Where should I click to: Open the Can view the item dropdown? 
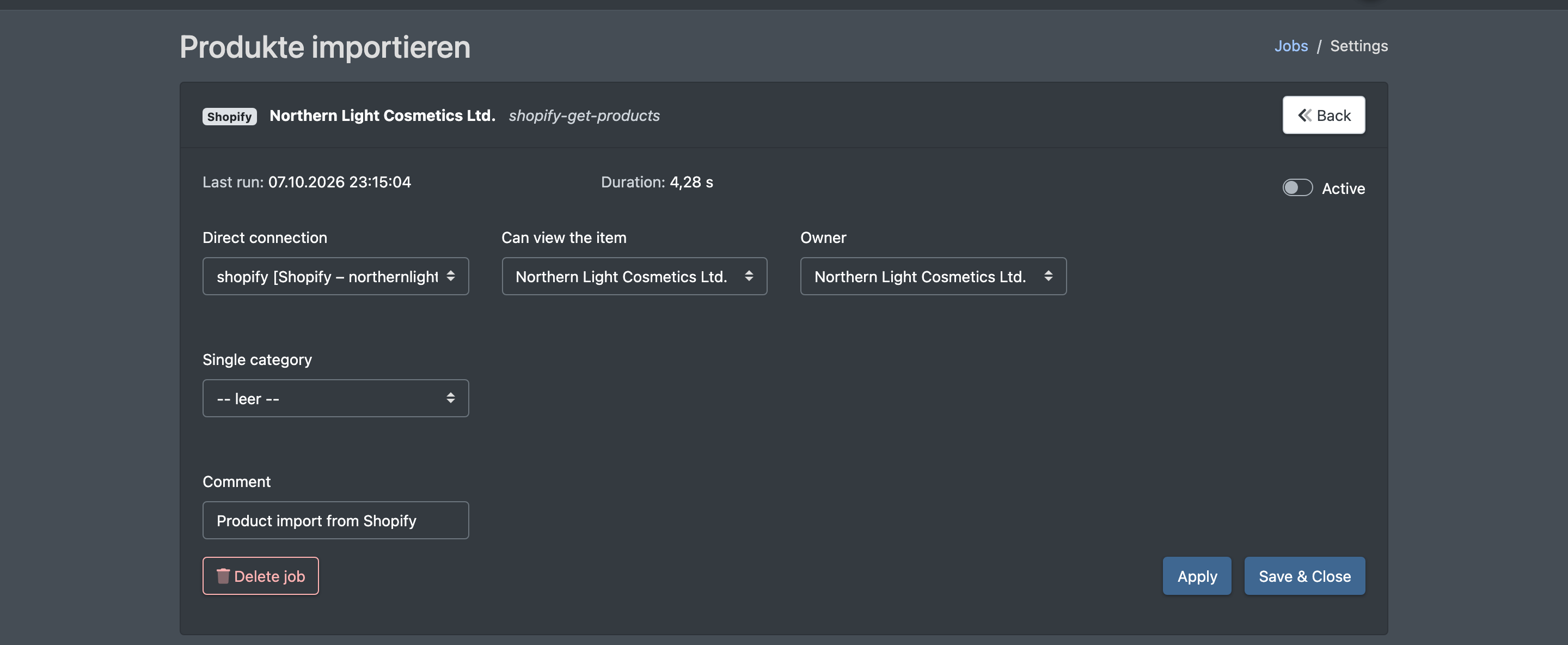[x=634, y=277]
